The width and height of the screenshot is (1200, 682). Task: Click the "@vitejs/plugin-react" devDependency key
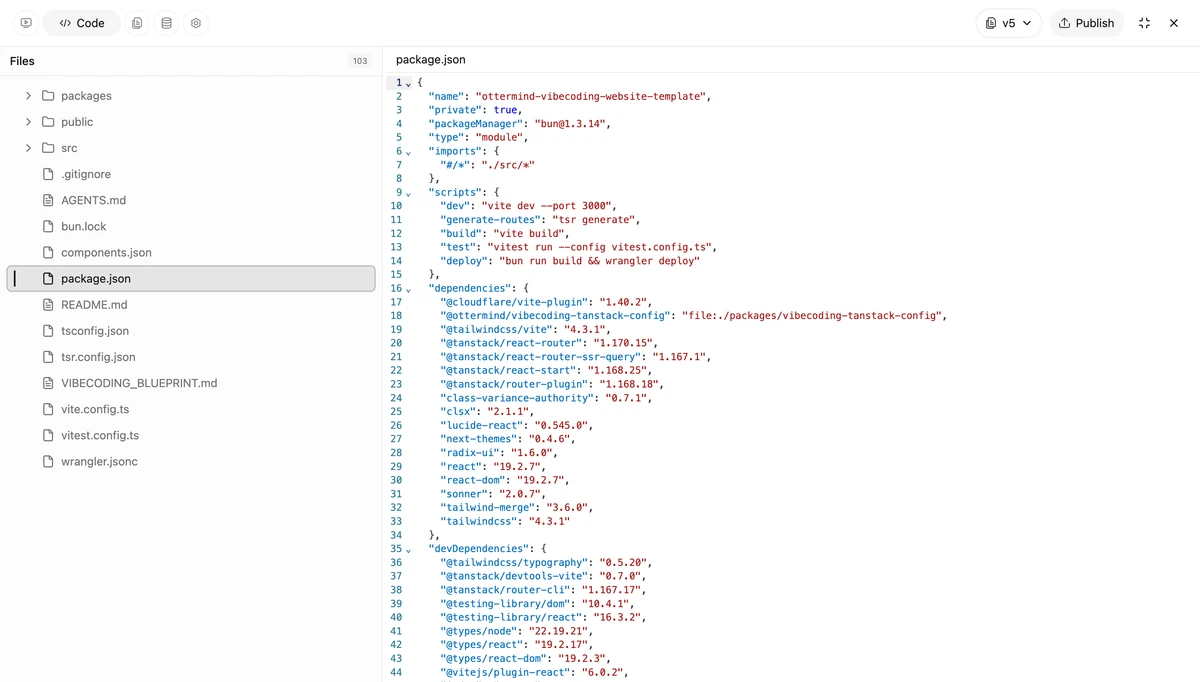[507, 672]
